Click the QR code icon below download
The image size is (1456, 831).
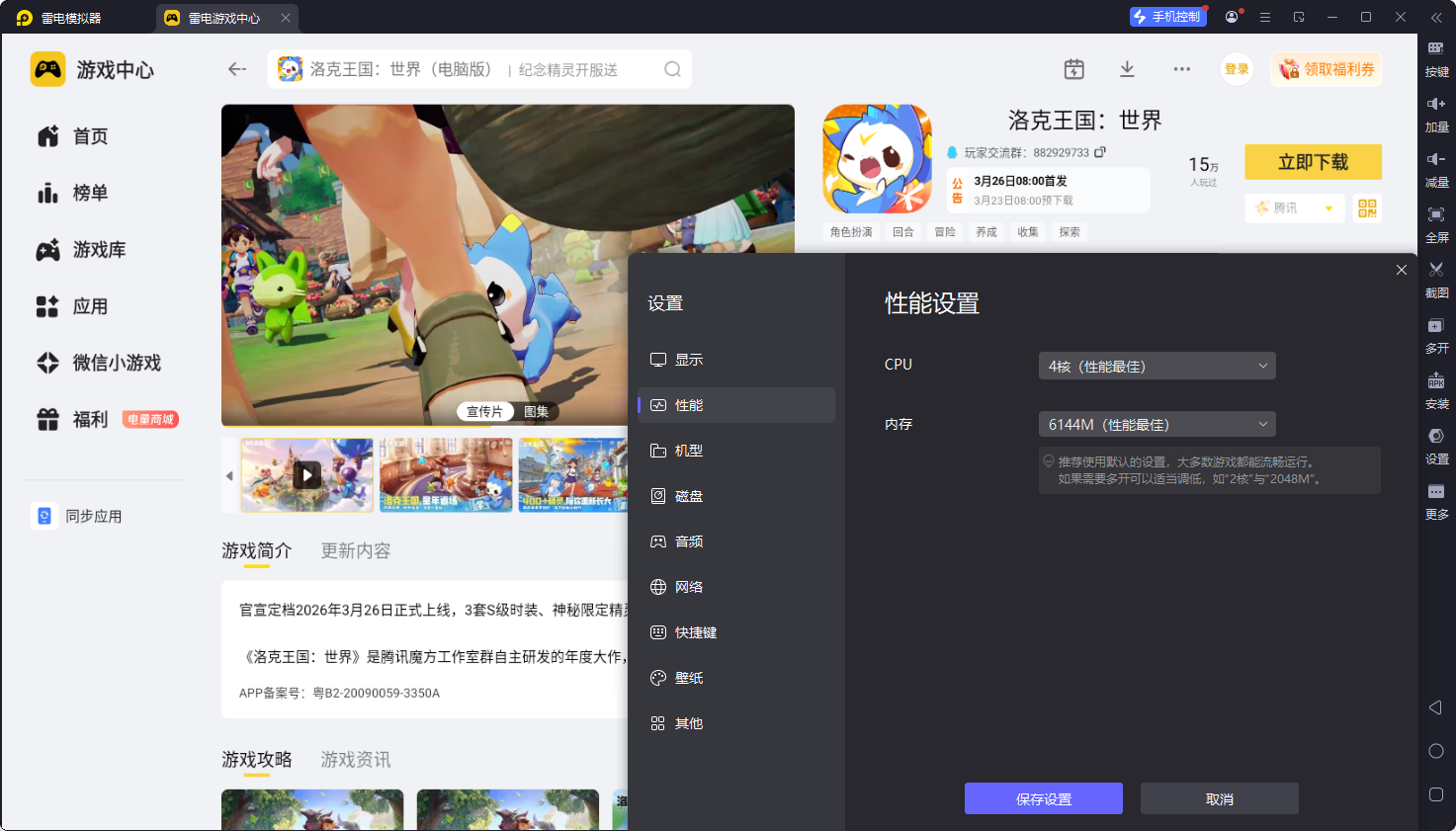click(x=1367, y=208)
